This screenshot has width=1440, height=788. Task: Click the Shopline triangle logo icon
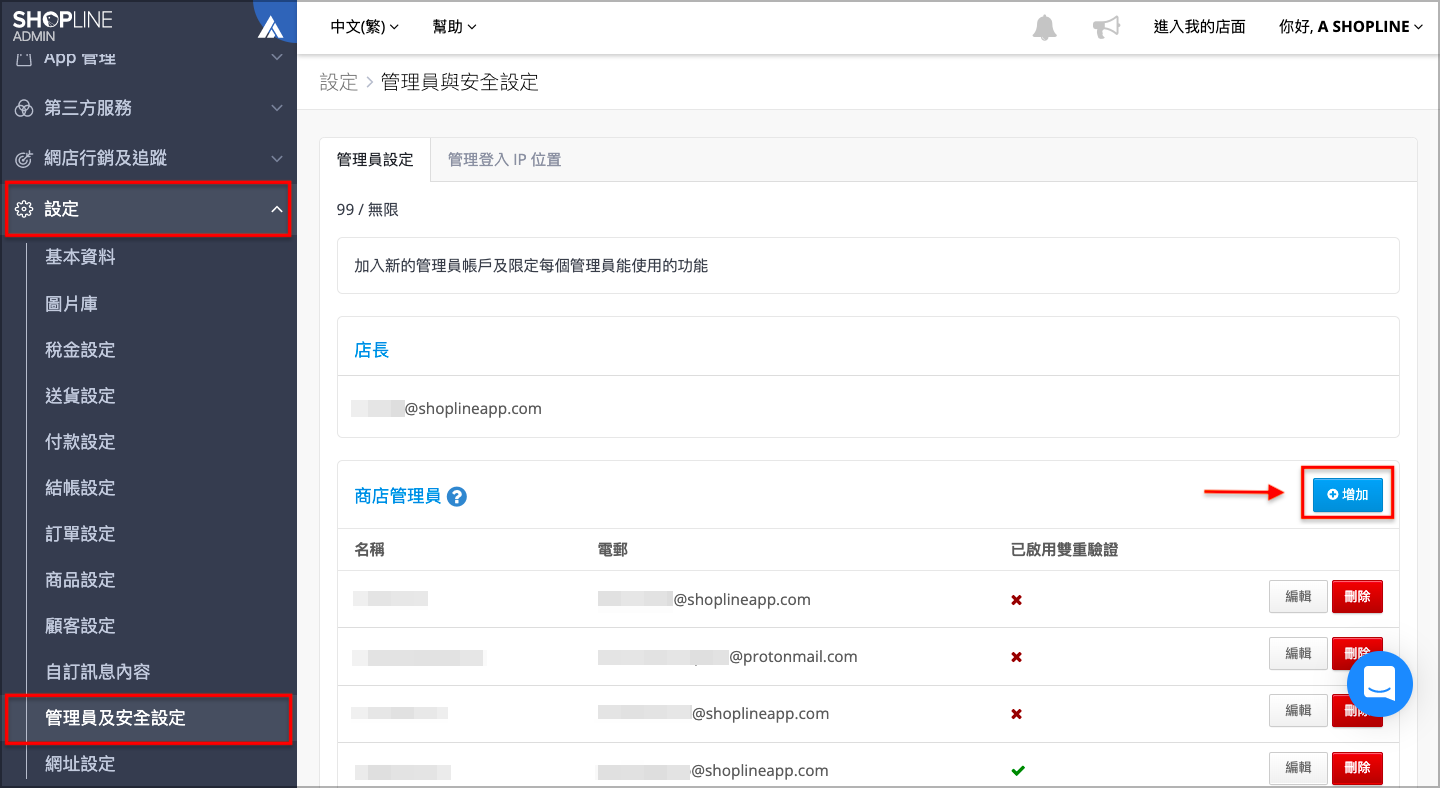270,27
